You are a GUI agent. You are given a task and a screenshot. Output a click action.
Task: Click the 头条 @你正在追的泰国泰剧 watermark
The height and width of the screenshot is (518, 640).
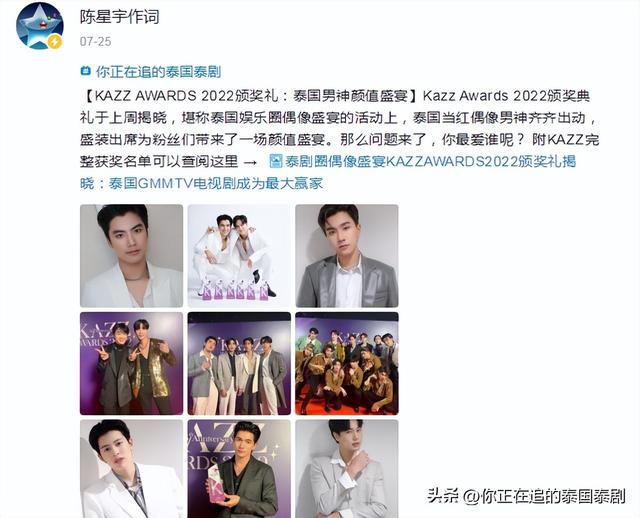(x=526, y=496)
